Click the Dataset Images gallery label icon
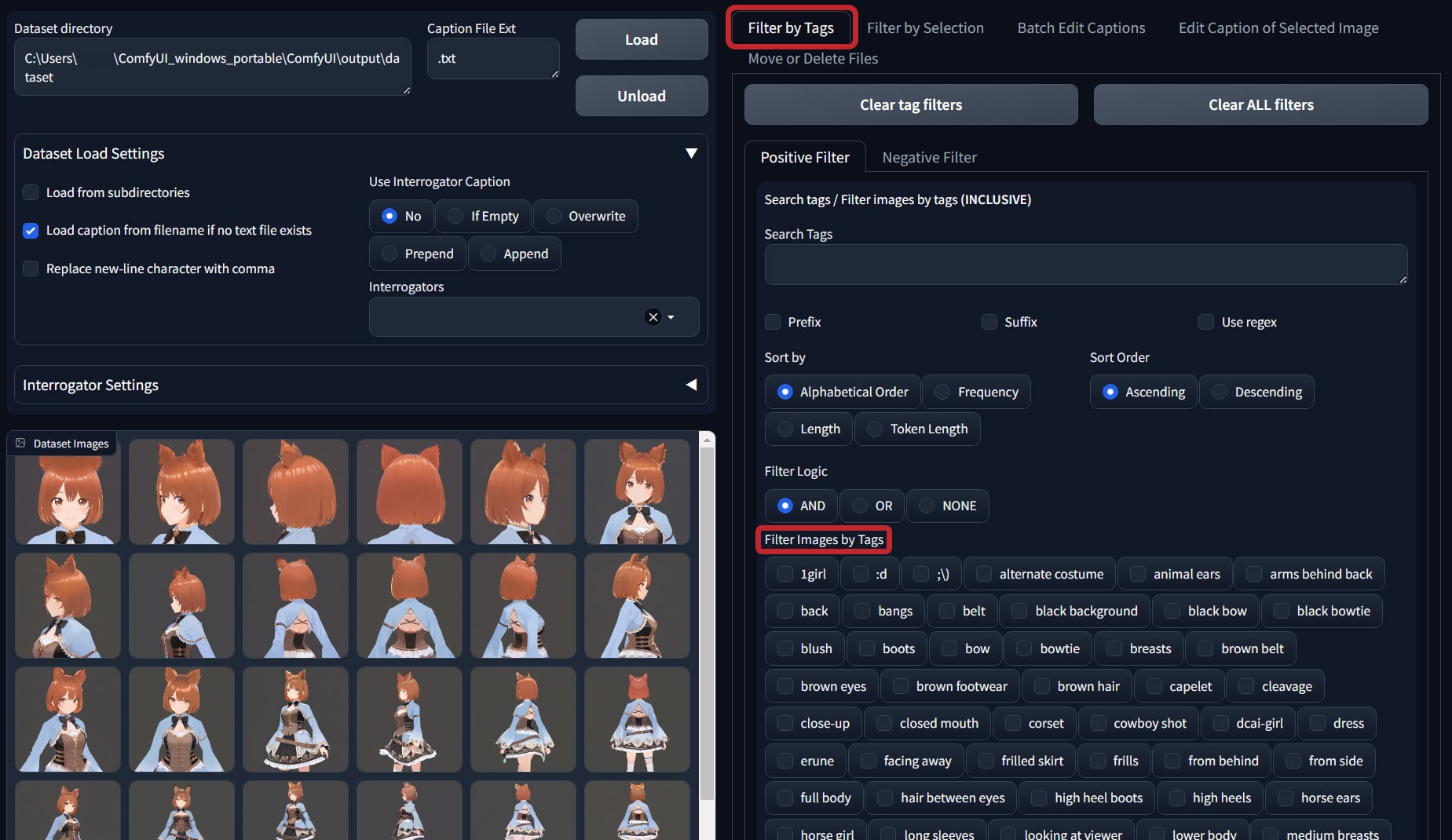Screen dimensions: 1452x840 pyautogui.click(x=21, y=443)
